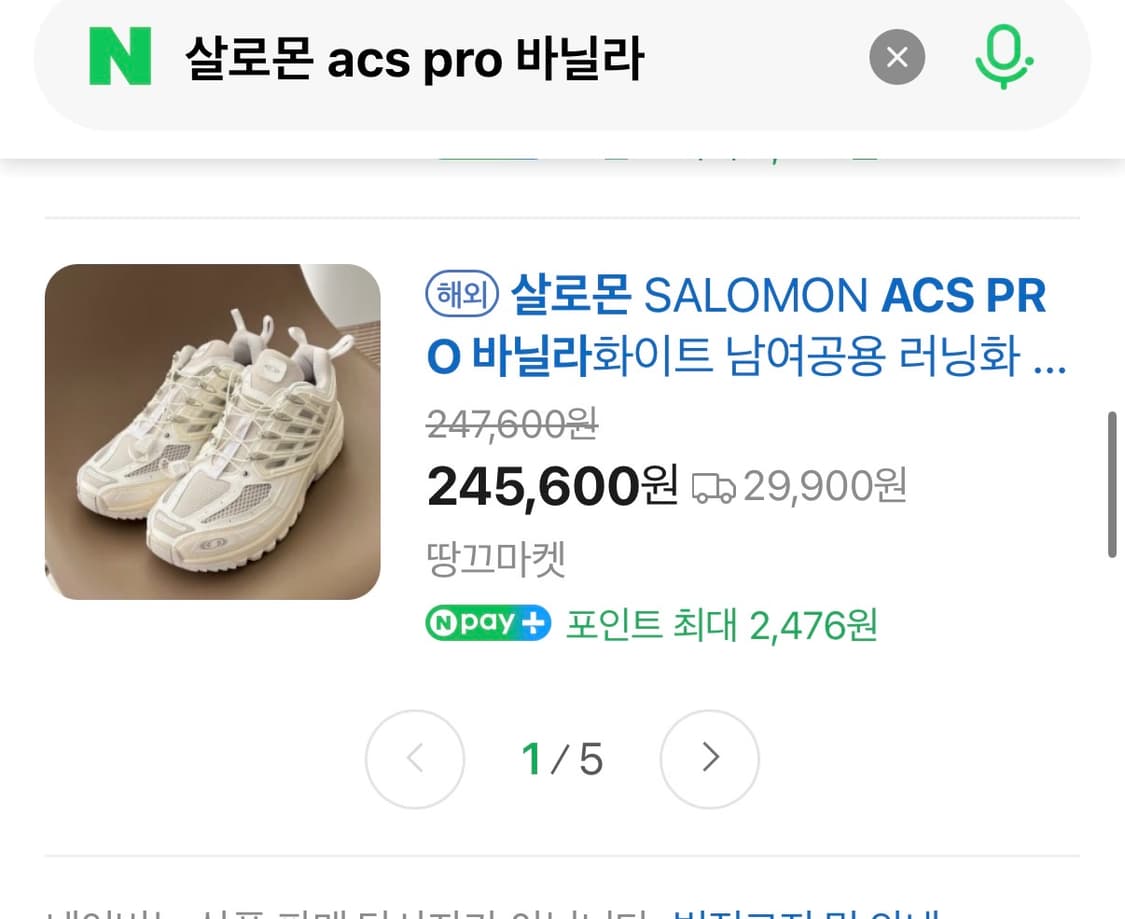Go back using the left pagination arrow
The width and height of the screenshot is (1125, 919).
point(414,759)
